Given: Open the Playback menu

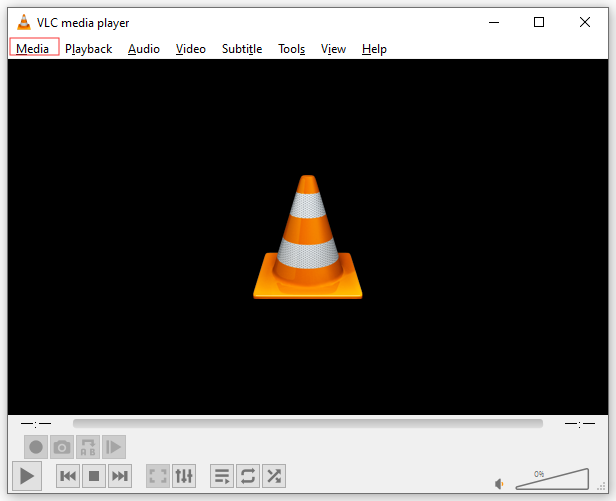Looking at the screenshot, I should click(x=88, y=49).
